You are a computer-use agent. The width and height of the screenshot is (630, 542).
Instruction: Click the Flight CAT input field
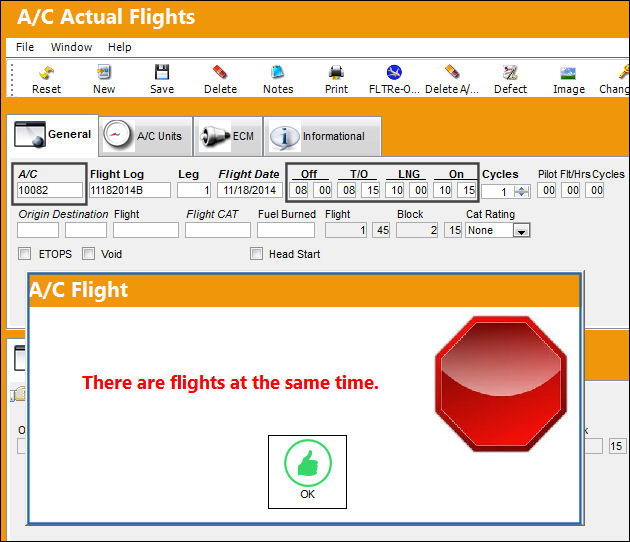[x=218, y=230]
